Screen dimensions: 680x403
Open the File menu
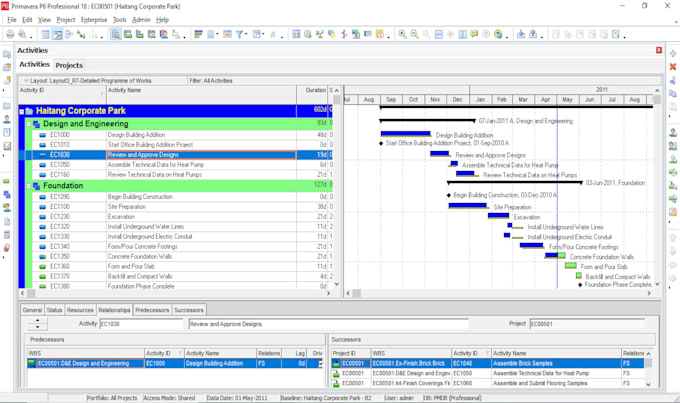click(x=12, y=20)
